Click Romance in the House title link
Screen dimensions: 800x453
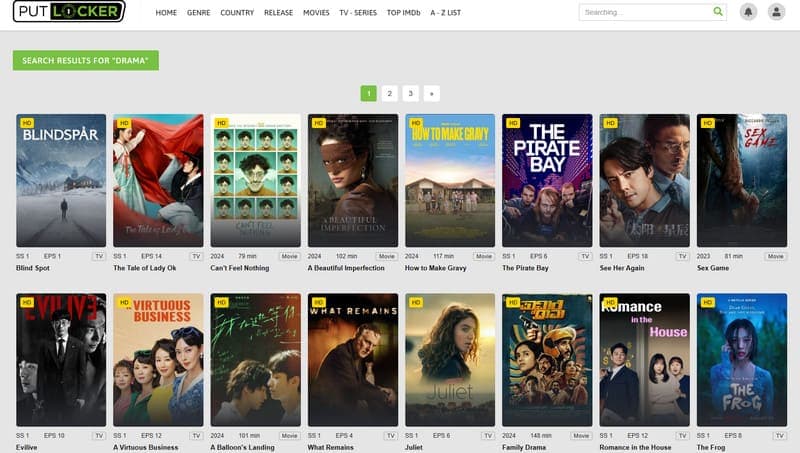pyautogui.click(x=635, y=447)
